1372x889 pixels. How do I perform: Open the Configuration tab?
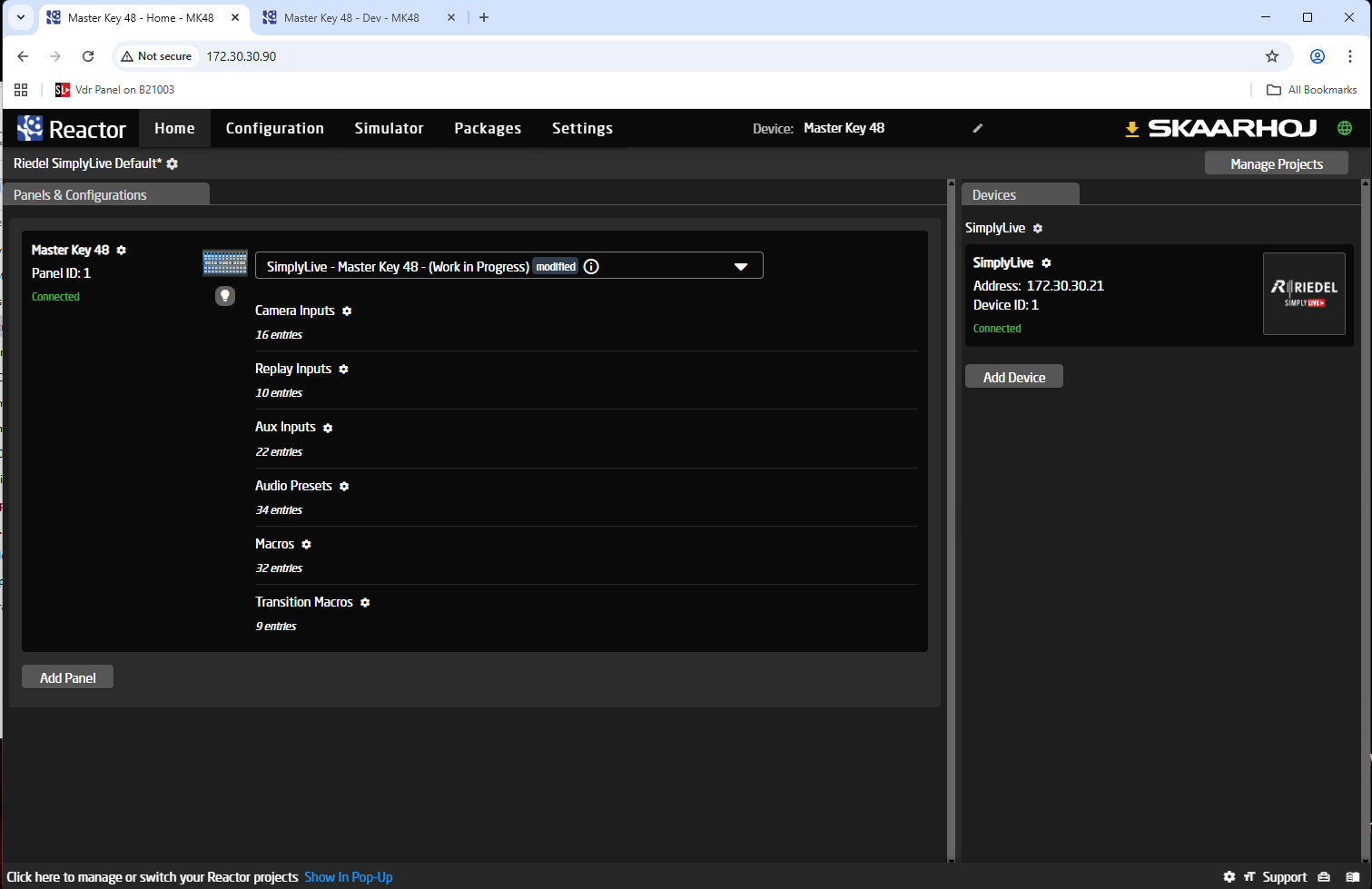pos(275,128)
